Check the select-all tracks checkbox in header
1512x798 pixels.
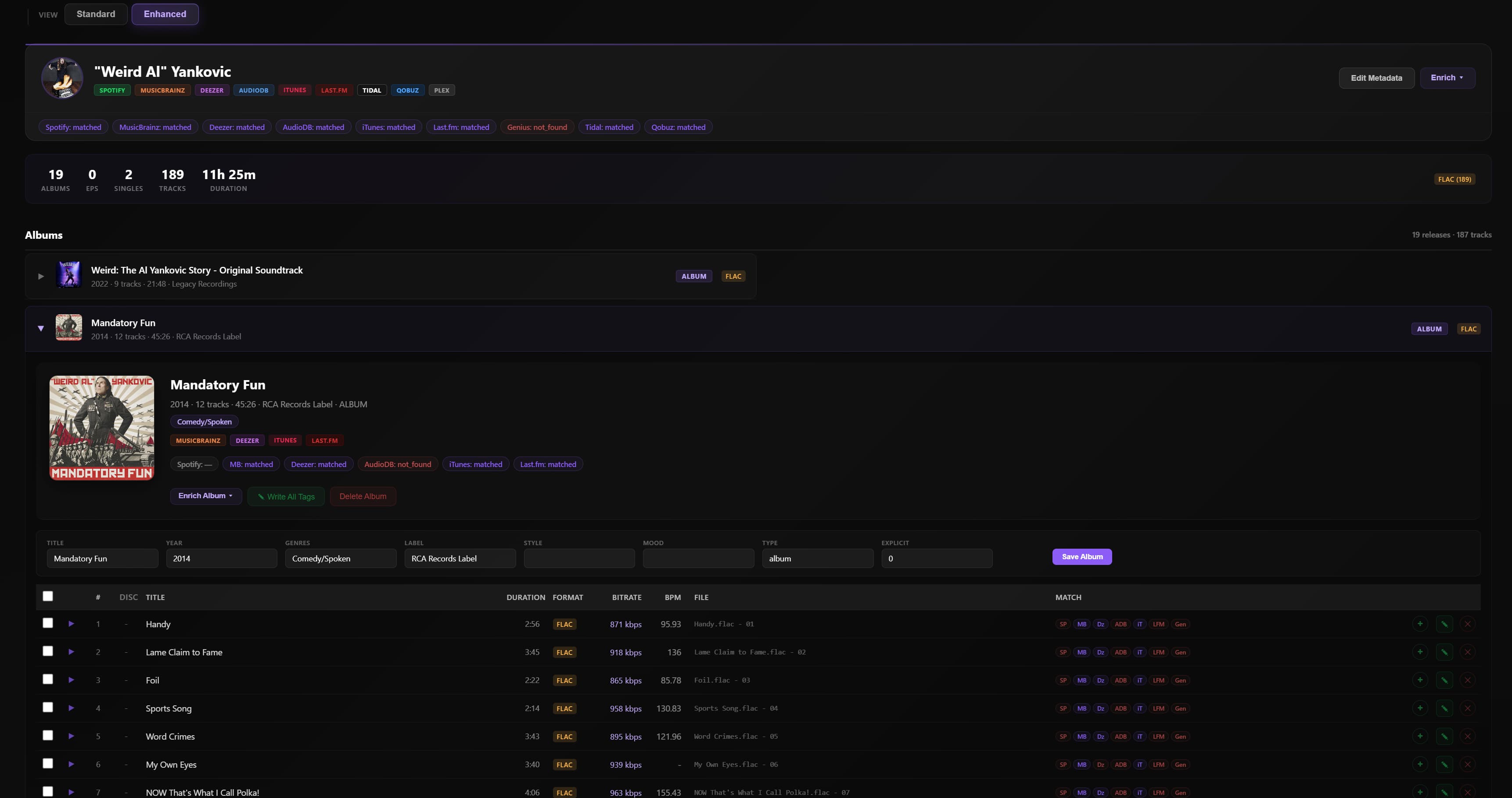(48, 596)
